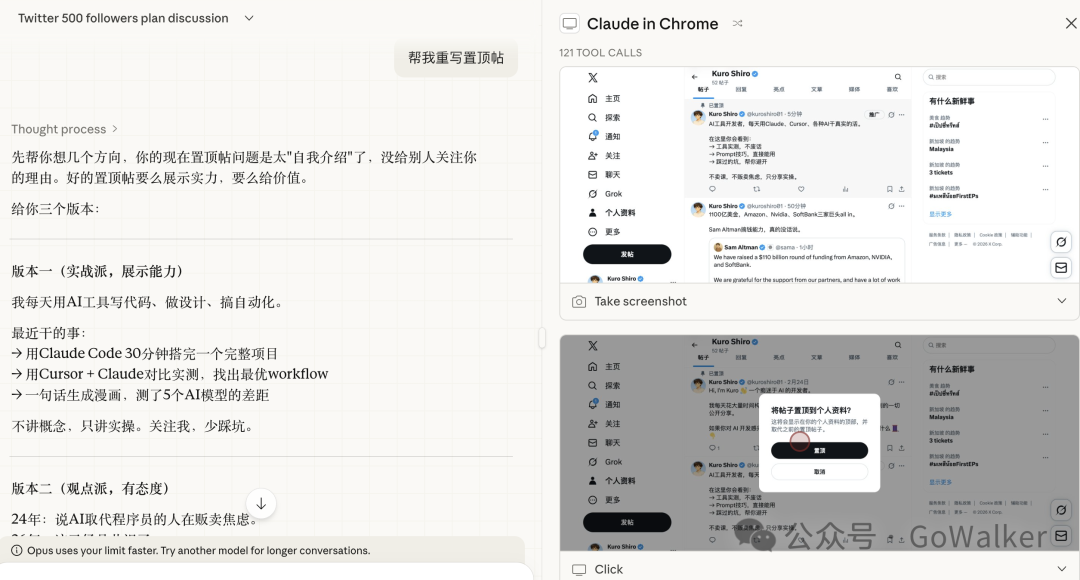Click the 置顶 confirm button in the dialog
Image resolution: width=1080 pixels, height=580 pixels.
point(819,450)
